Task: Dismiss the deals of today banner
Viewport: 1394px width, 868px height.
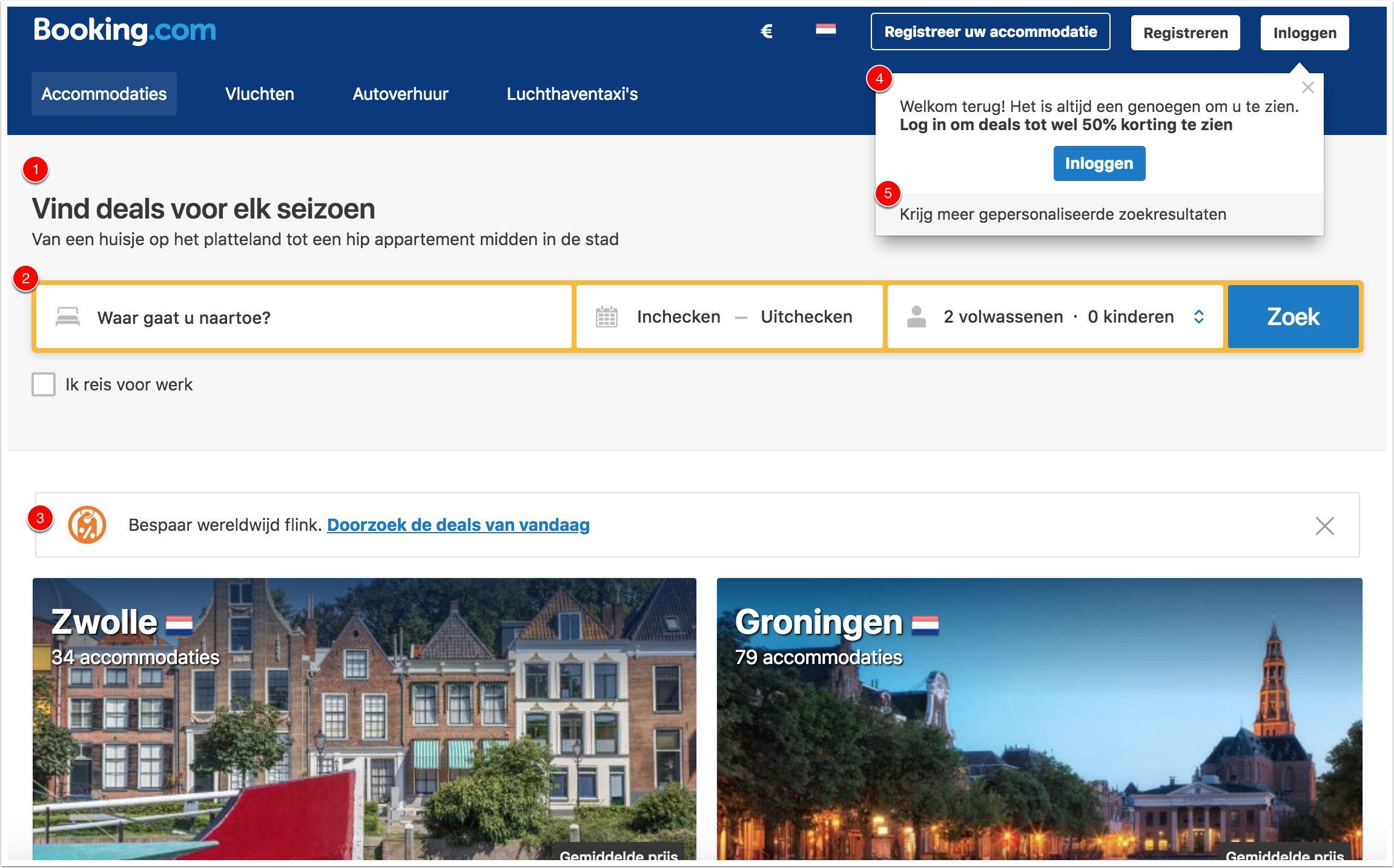Action: point(1325,525)
